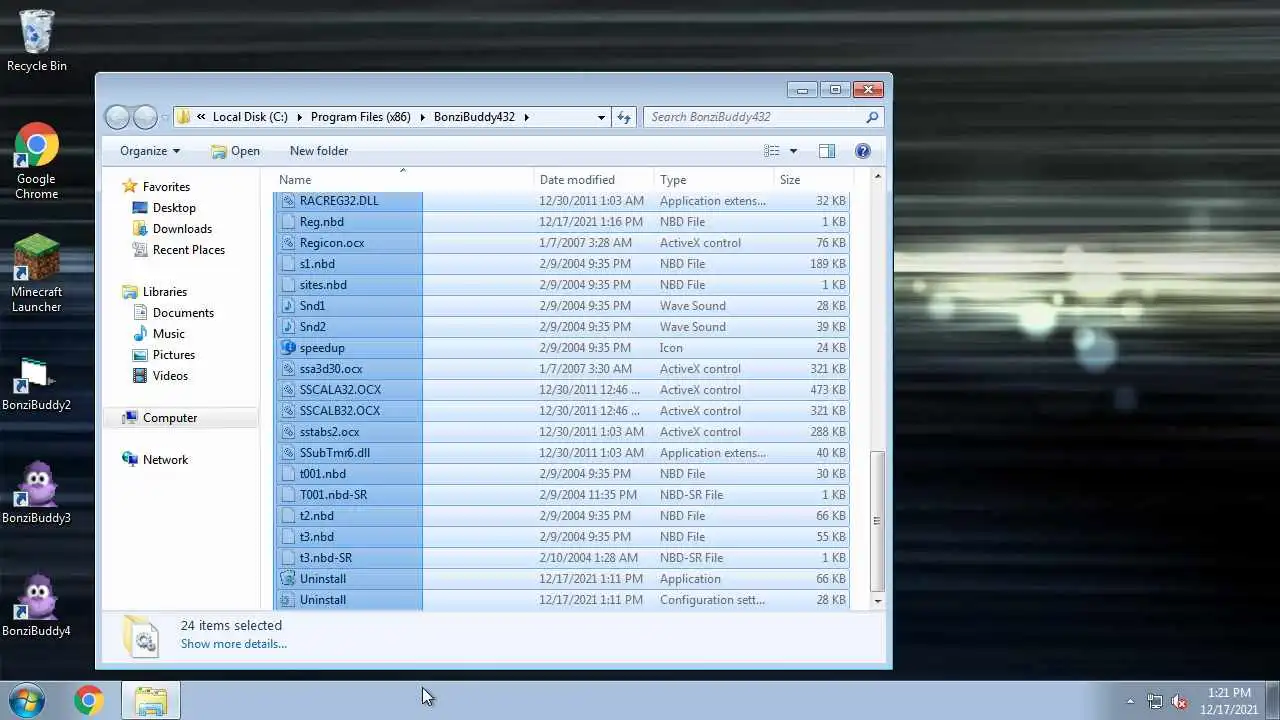Viewport: 1280px width, 720px height.
Task: Click the search magnifier icon
Action: coord(872,117)
